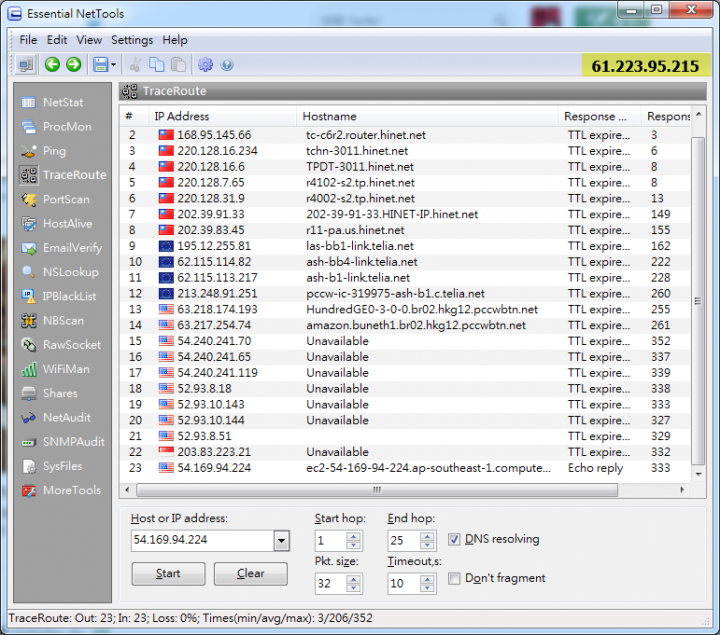Toggle the DNS resolving checkbox
The height and width of the screenshot is (635, 720).
pos(454,539)
